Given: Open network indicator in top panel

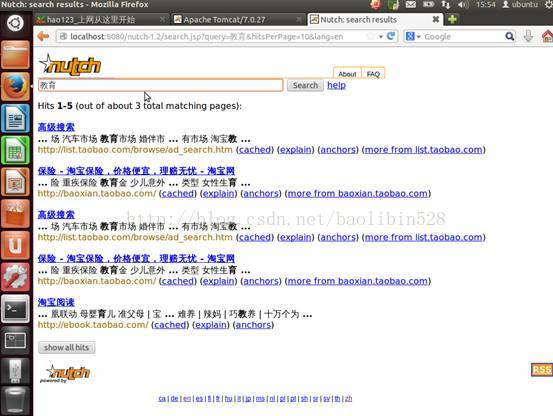Looking at the screenshot, I should (446, 5).
